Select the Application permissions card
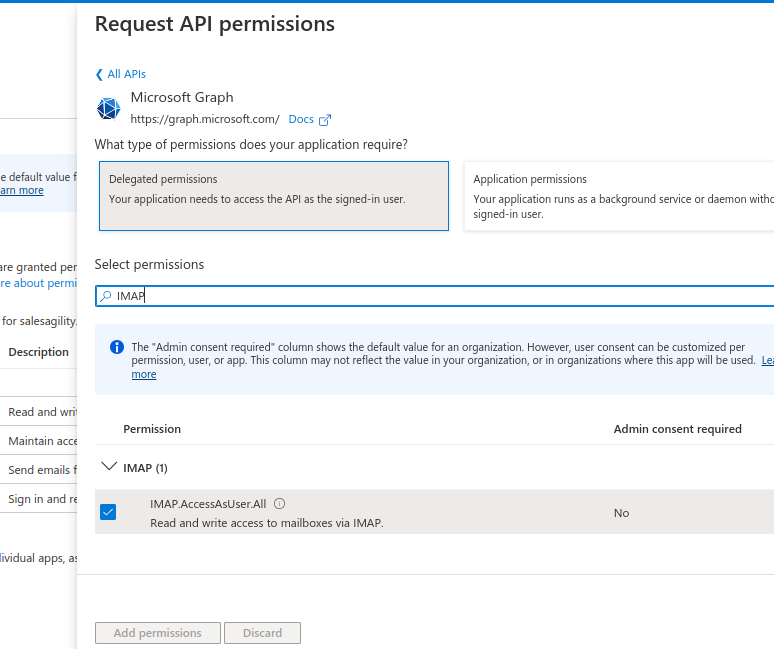The image size is (774, 649). coord(619,196)
